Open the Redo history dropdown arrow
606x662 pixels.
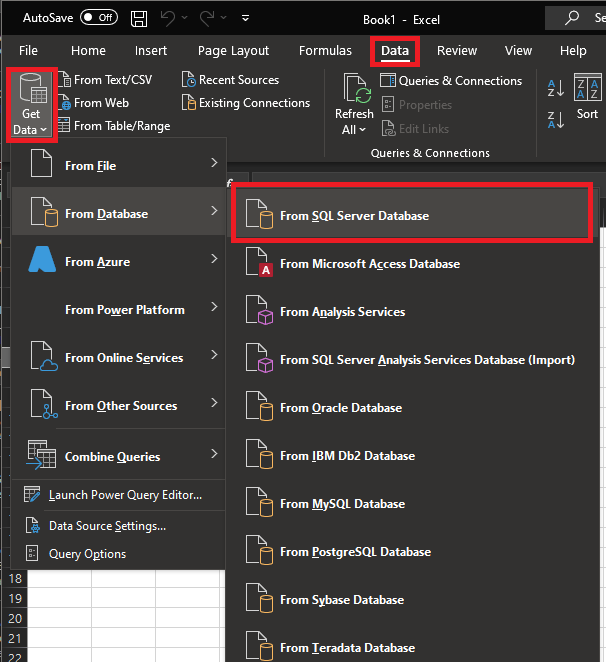(x=223, y=18)
